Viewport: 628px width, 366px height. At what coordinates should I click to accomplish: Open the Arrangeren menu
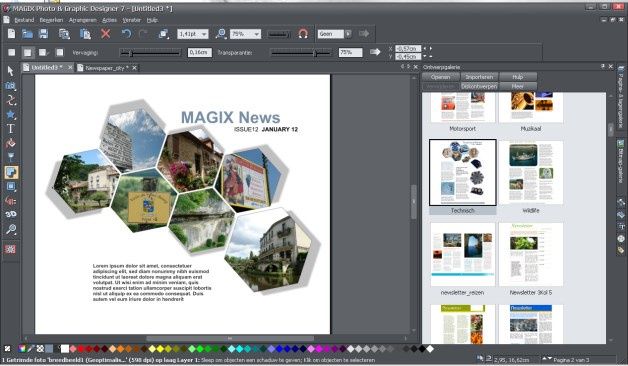[x=83, y=20]
